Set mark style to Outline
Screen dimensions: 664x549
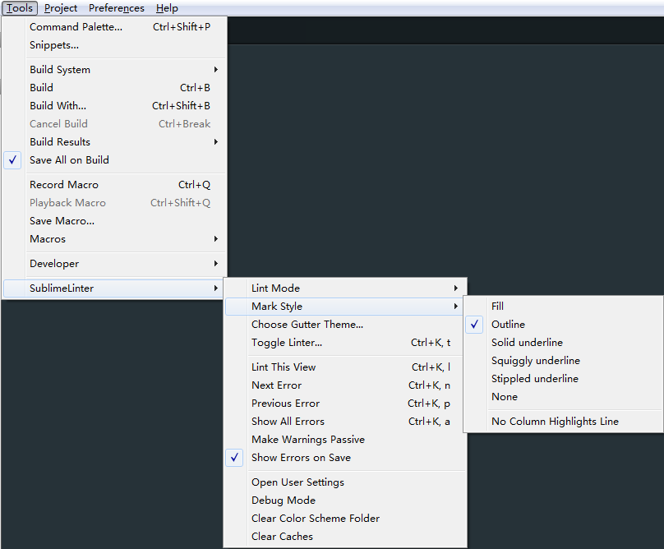tap(563, 324)
